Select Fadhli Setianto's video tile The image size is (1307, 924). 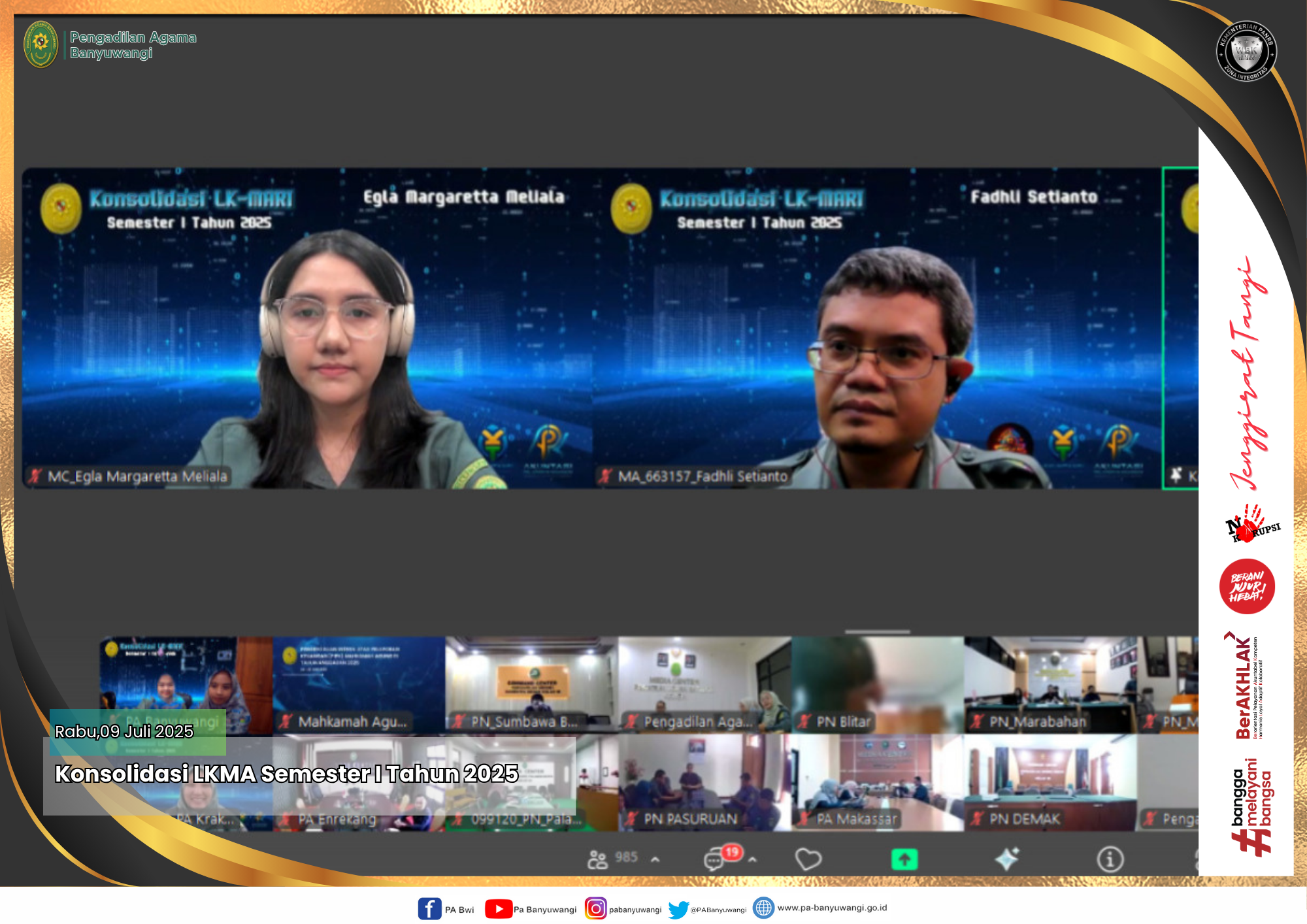tap(877, 328)
